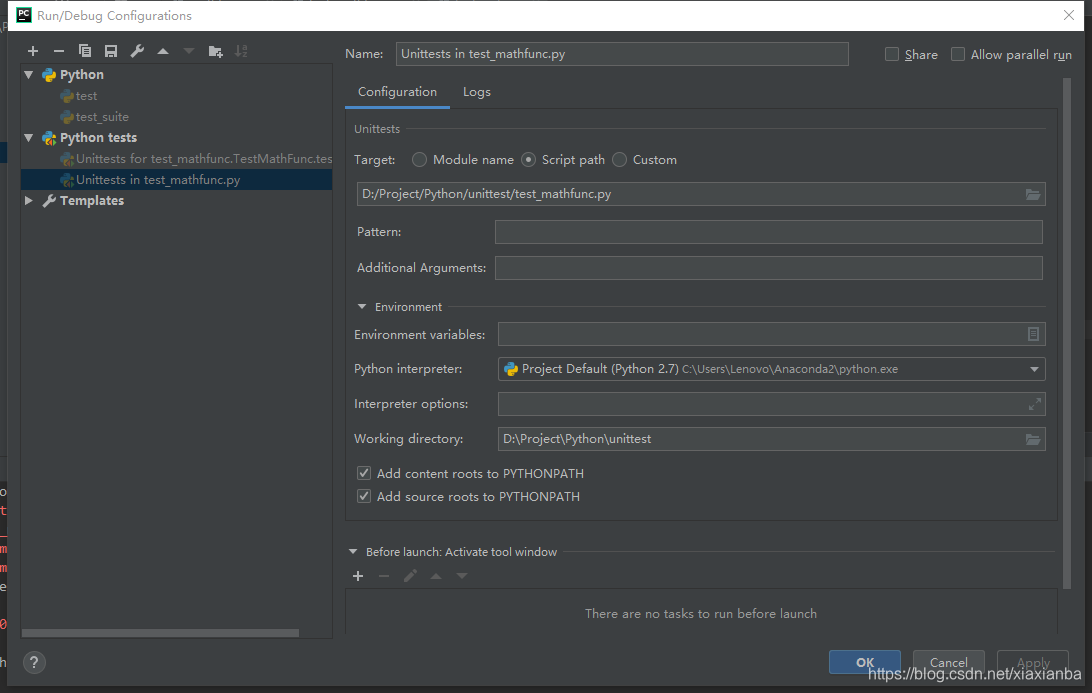This screenshot has width=1092, height=693.
Task: Open help with the question mark button
Action: 34,662
